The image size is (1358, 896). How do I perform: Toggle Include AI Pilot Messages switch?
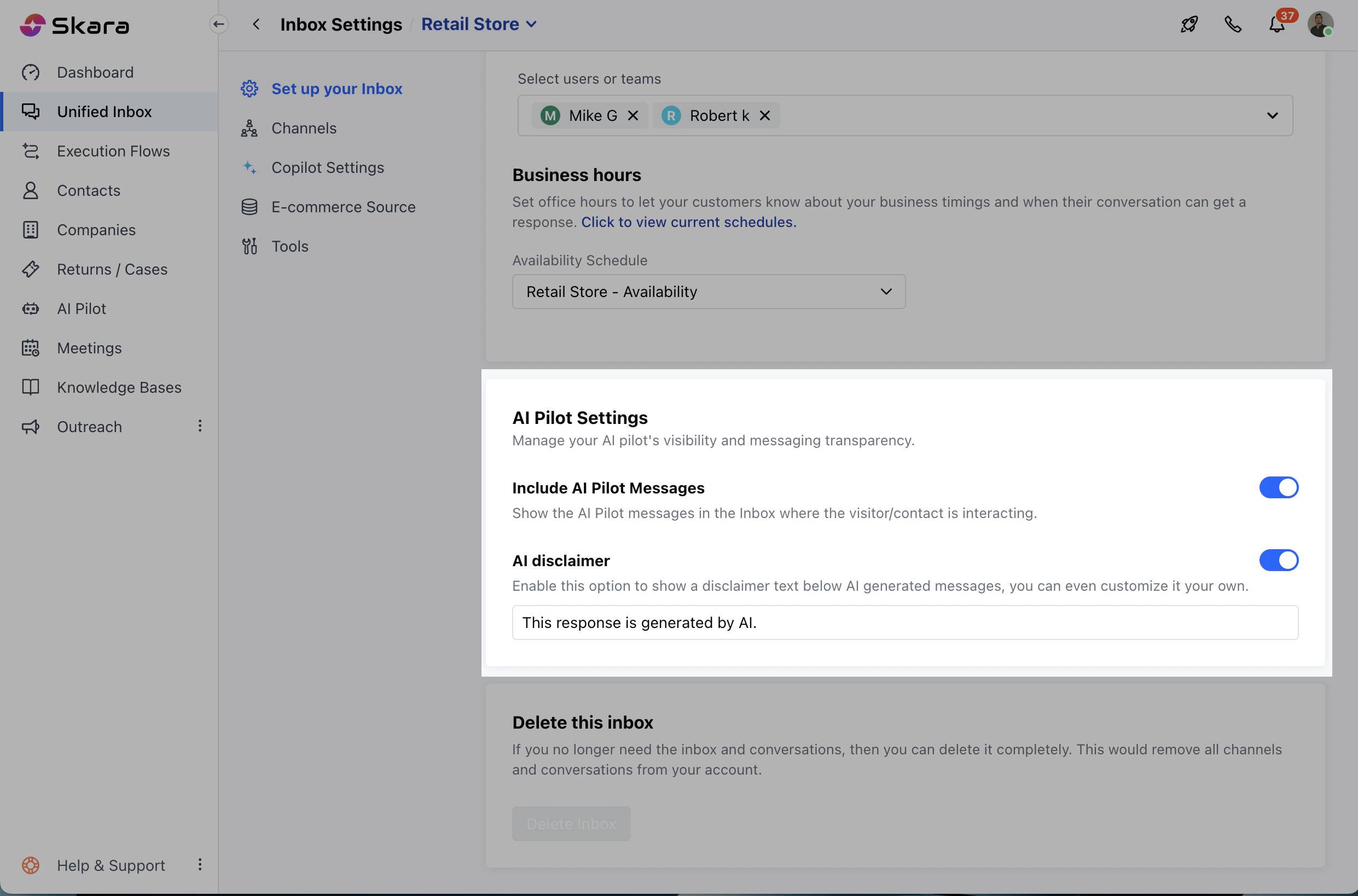click(1279, 487)
